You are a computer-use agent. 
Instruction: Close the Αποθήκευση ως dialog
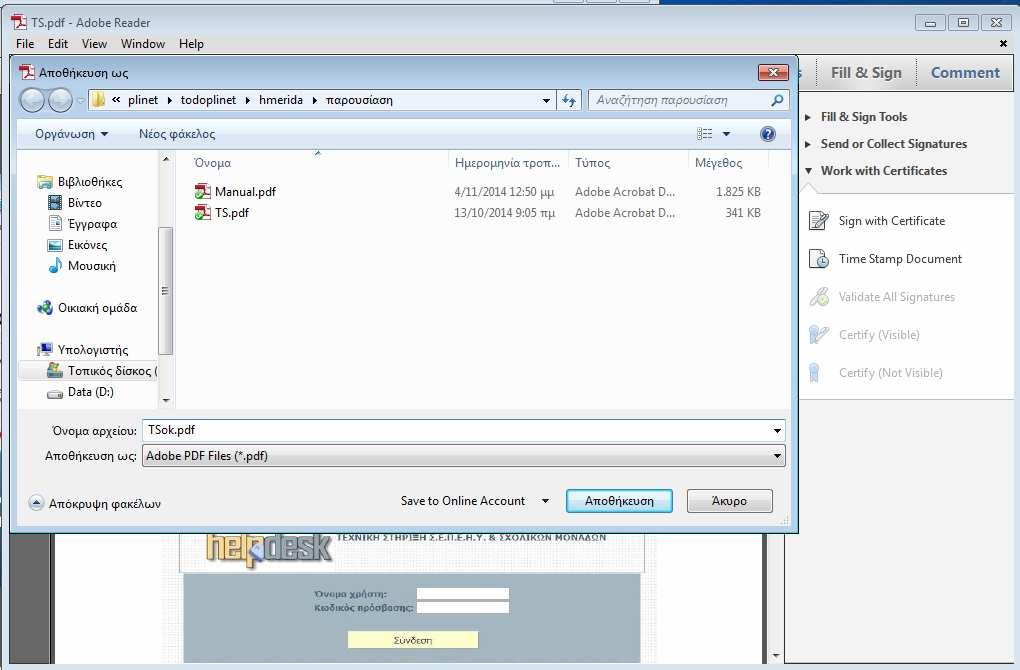(x=773, y=72)
